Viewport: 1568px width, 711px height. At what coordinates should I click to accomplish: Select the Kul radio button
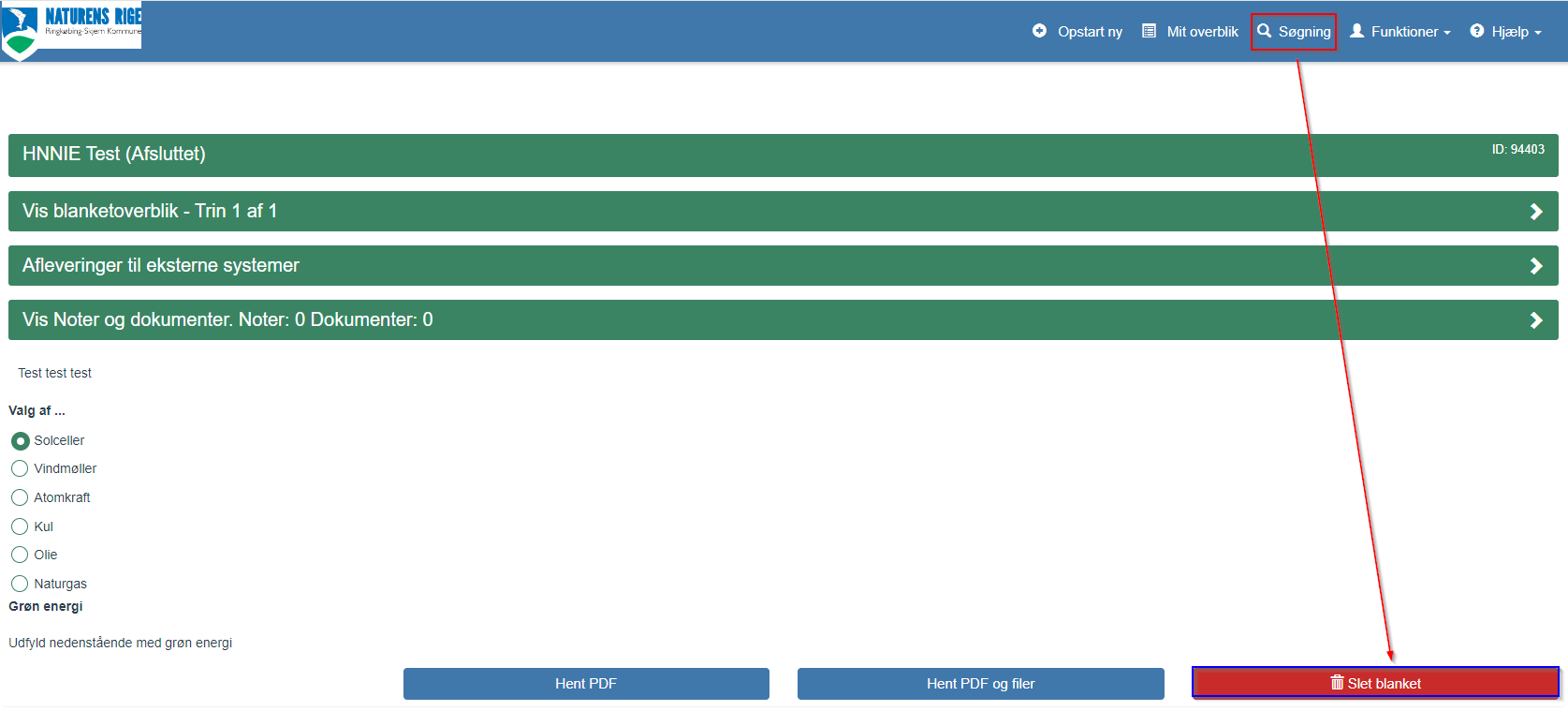[20, 526]
